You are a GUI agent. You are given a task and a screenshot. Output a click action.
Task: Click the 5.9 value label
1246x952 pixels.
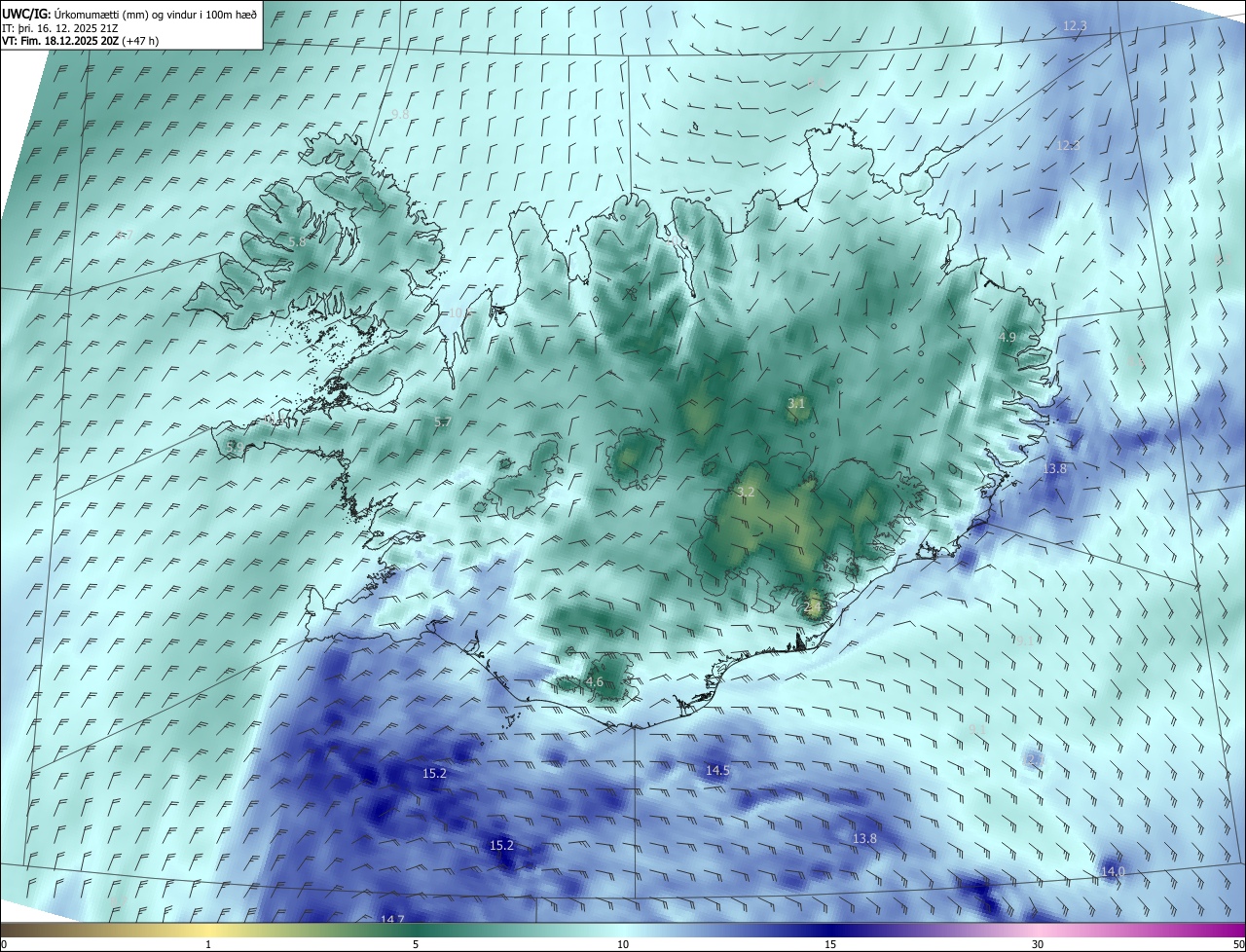click(x=235, y=447)
